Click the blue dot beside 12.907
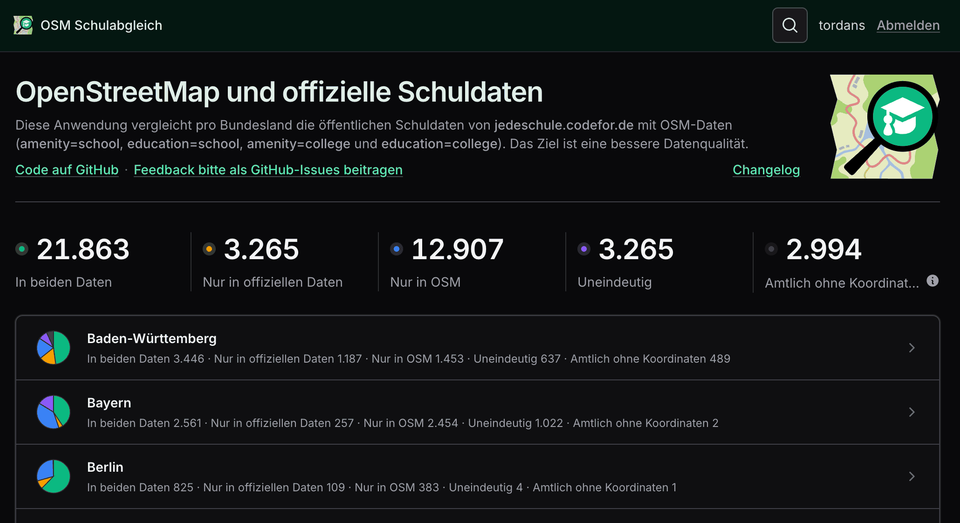Screen dimensions: 960x523 click(397, 249)
